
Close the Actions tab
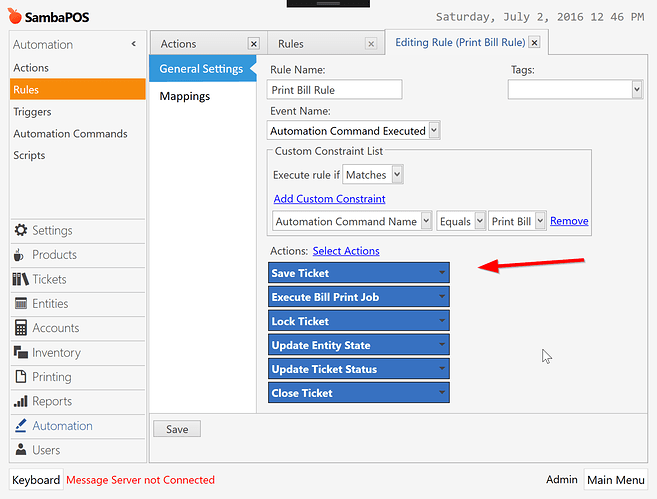[x=253, y=44]
